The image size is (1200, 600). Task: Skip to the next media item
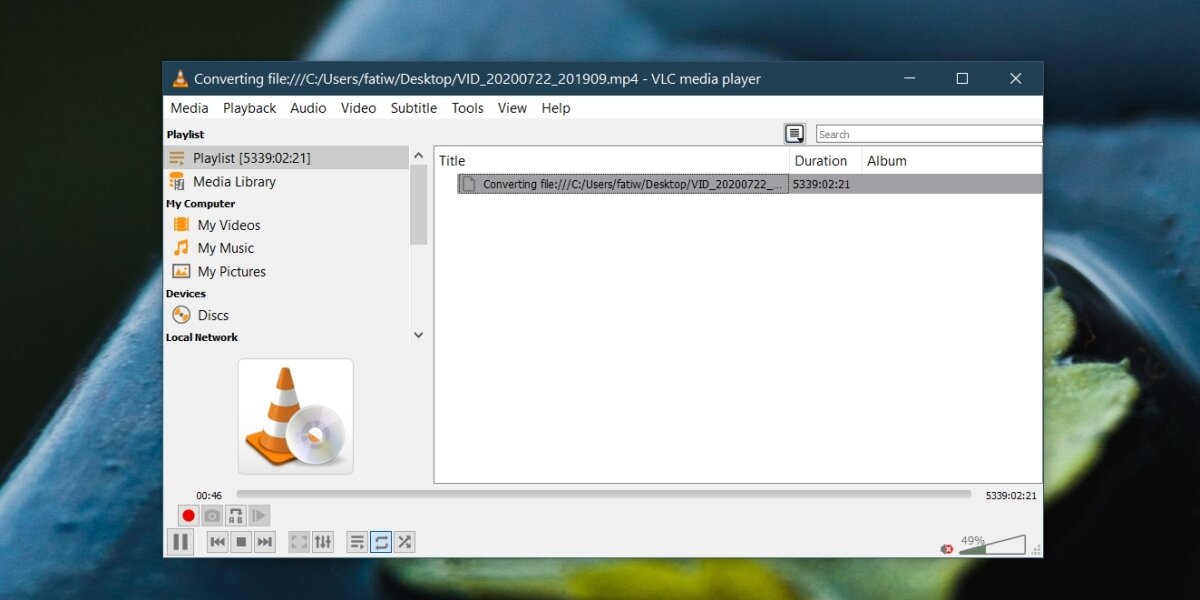265,542
